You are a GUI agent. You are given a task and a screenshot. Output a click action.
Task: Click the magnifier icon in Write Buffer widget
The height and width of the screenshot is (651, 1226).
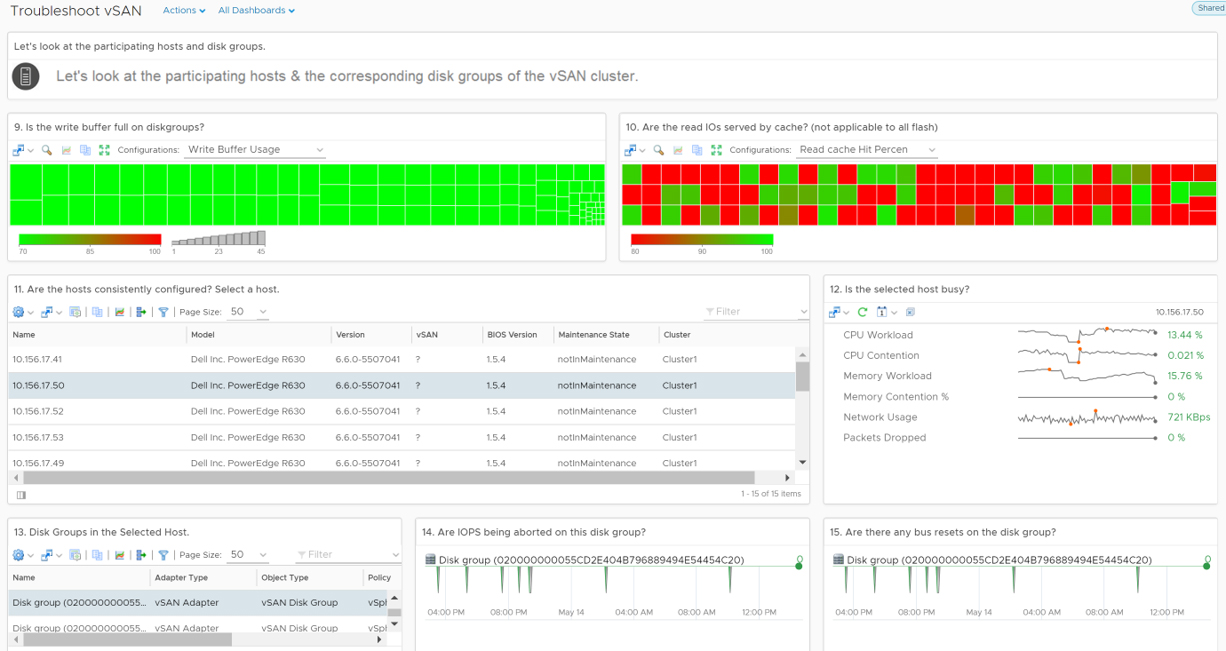click(x=46, y=150)
